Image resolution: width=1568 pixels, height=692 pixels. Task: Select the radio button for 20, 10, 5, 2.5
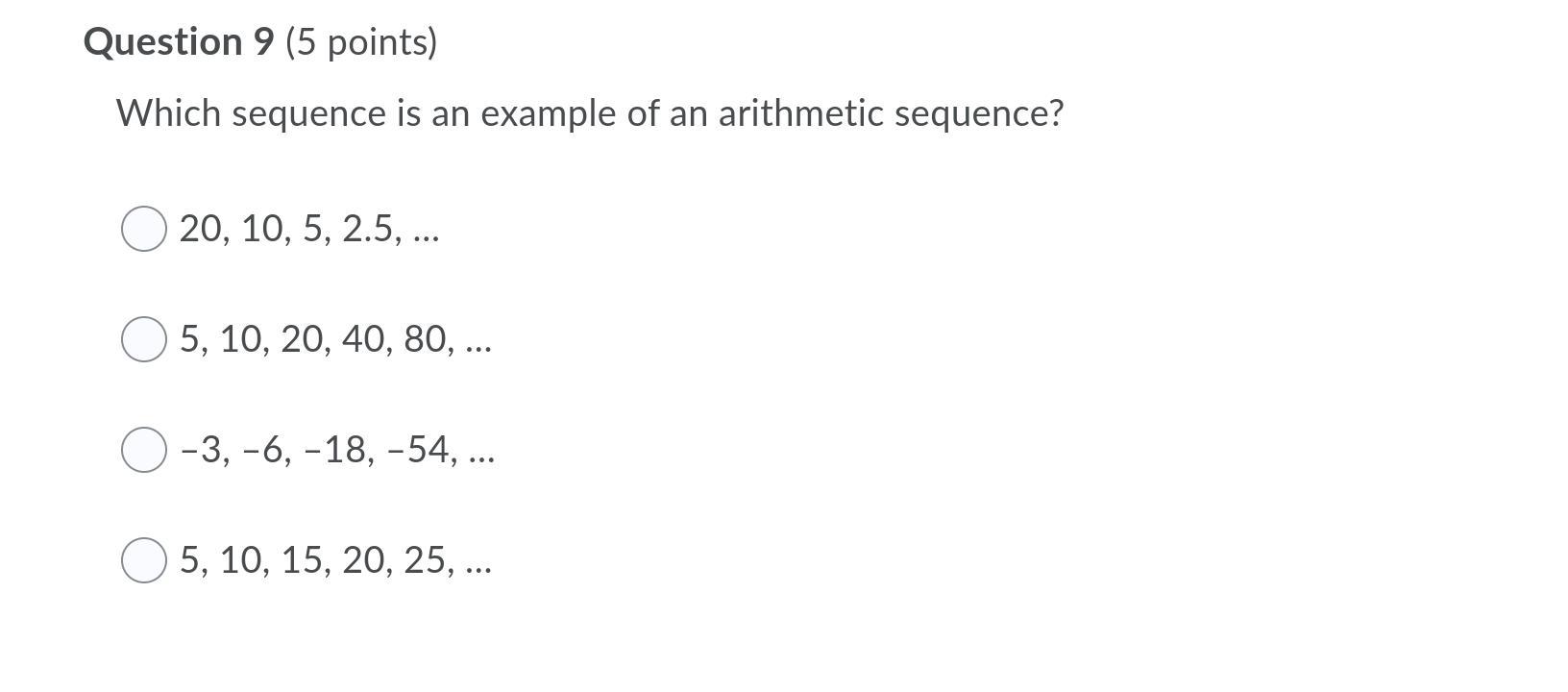pyautogui.click(x=144, y=229)
